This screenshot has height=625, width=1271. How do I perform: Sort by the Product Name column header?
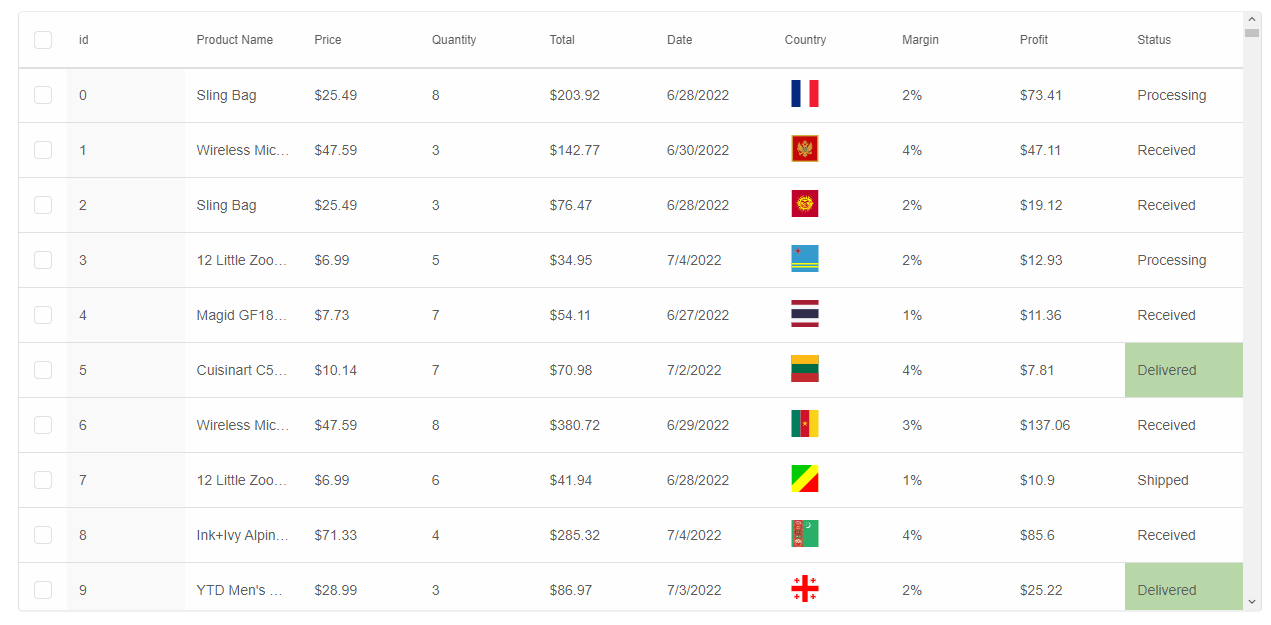235,40
